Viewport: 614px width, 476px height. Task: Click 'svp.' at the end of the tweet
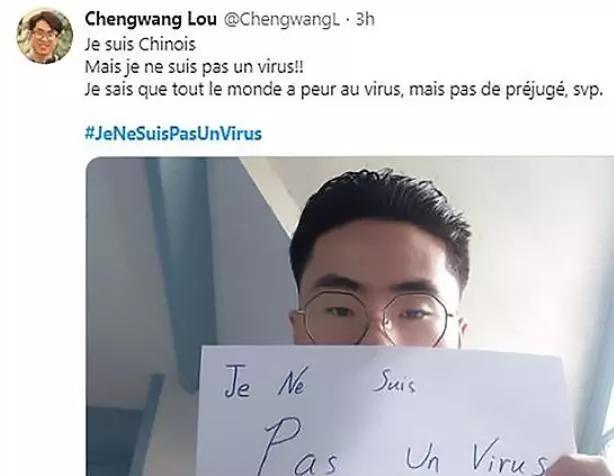point(587,91)
